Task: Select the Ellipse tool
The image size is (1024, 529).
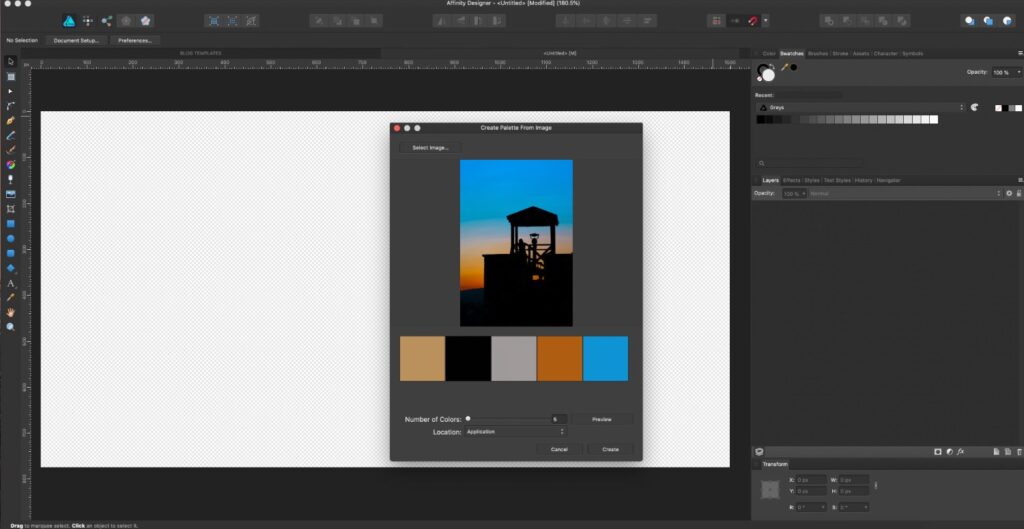Action: [10, 238]
